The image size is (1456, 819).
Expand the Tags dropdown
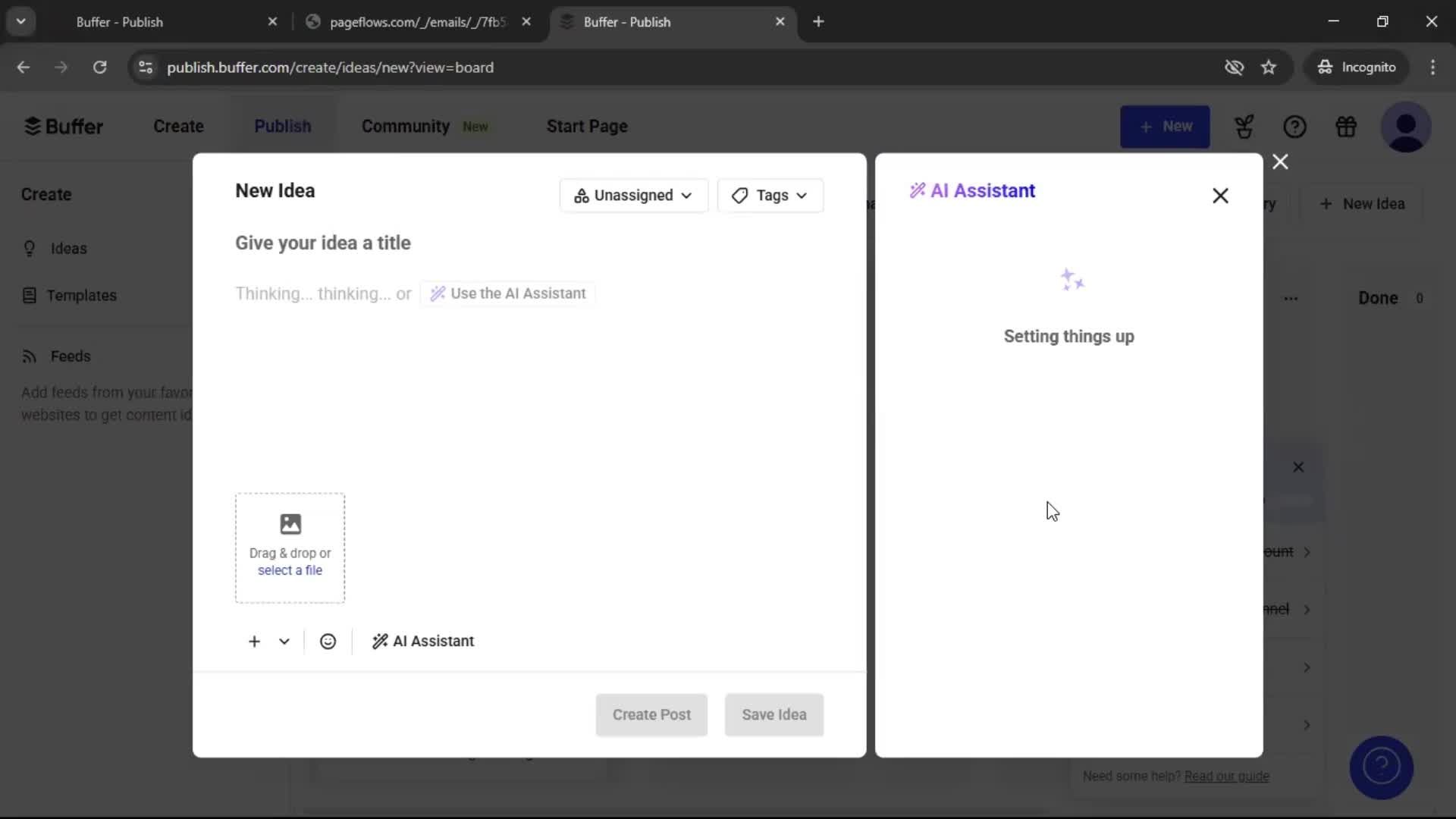click(770, 195)
